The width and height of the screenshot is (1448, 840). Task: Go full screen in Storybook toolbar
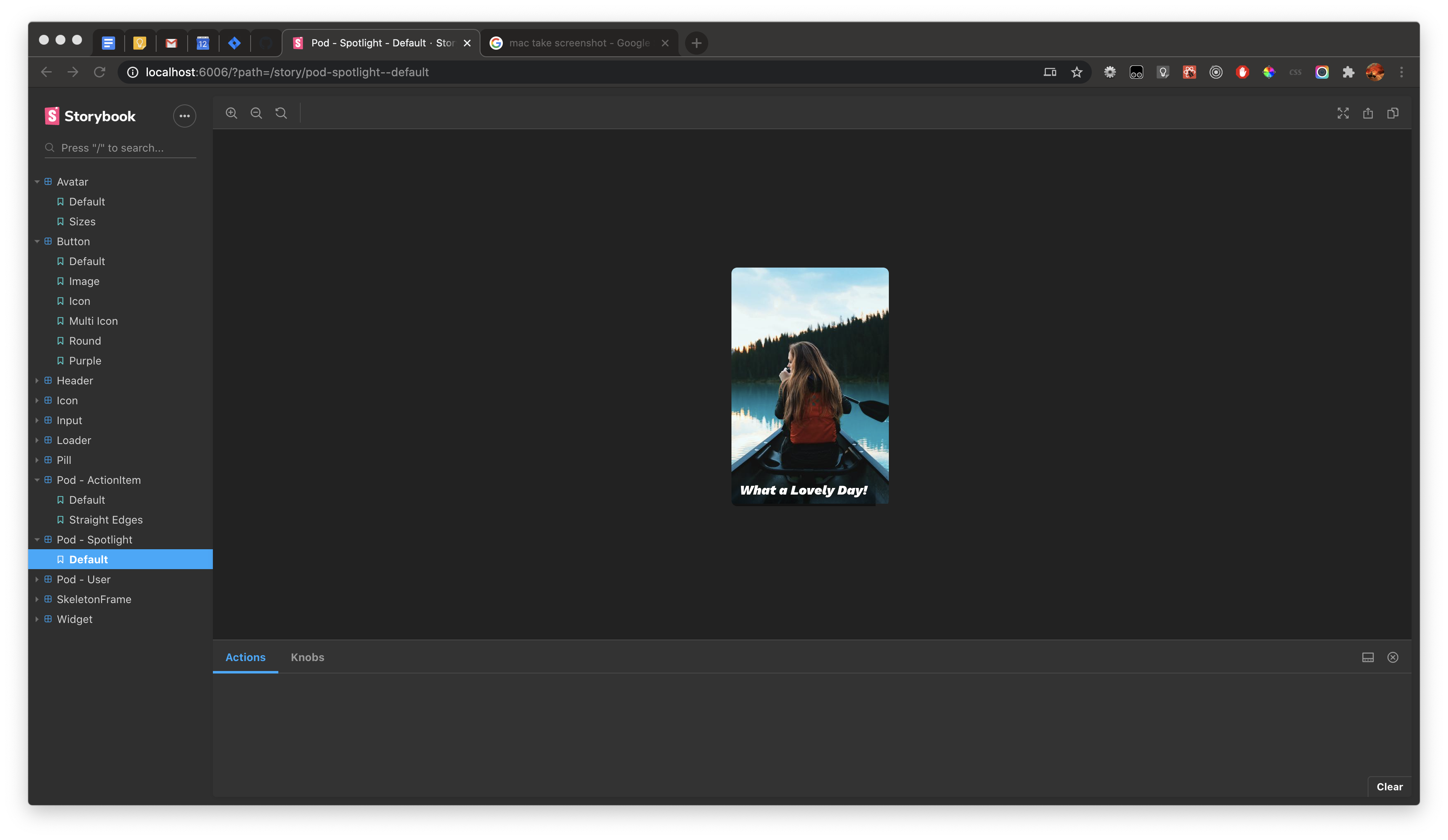[x=1343, y=113]
